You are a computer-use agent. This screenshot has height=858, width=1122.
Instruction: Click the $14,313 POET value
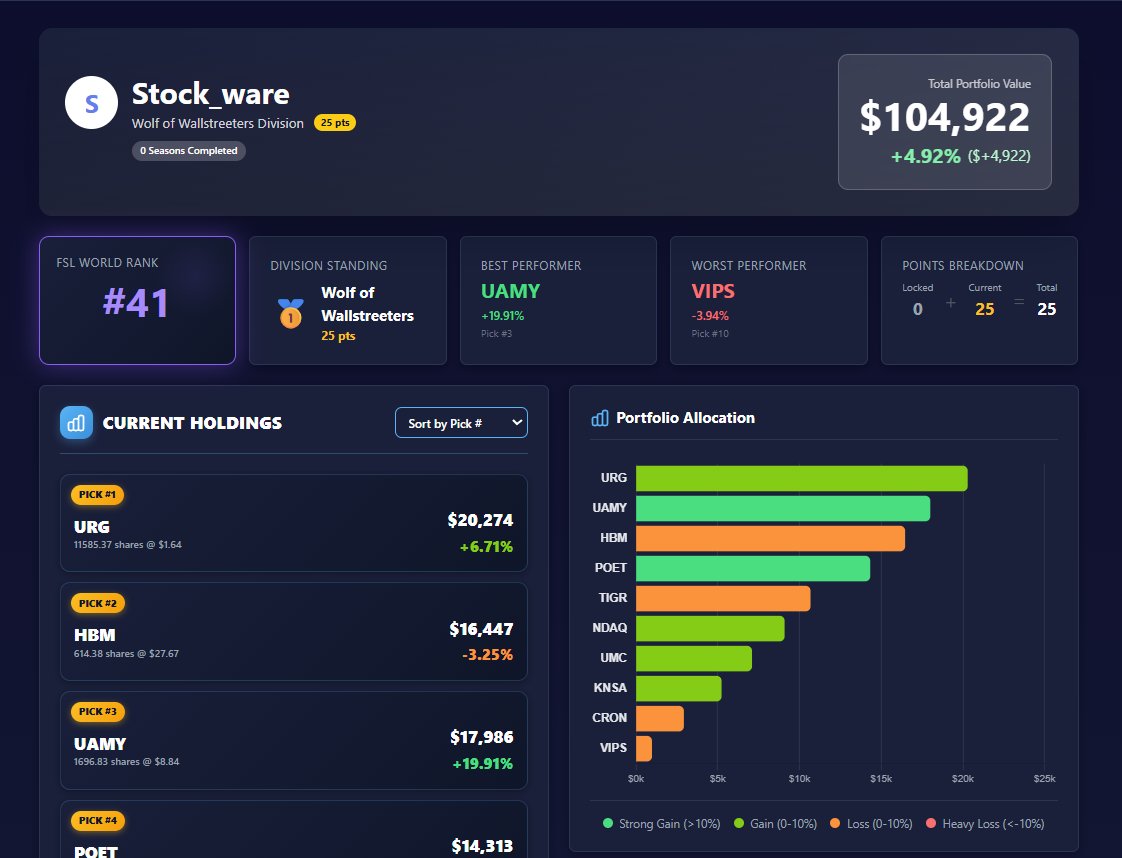tap(482, 846)
